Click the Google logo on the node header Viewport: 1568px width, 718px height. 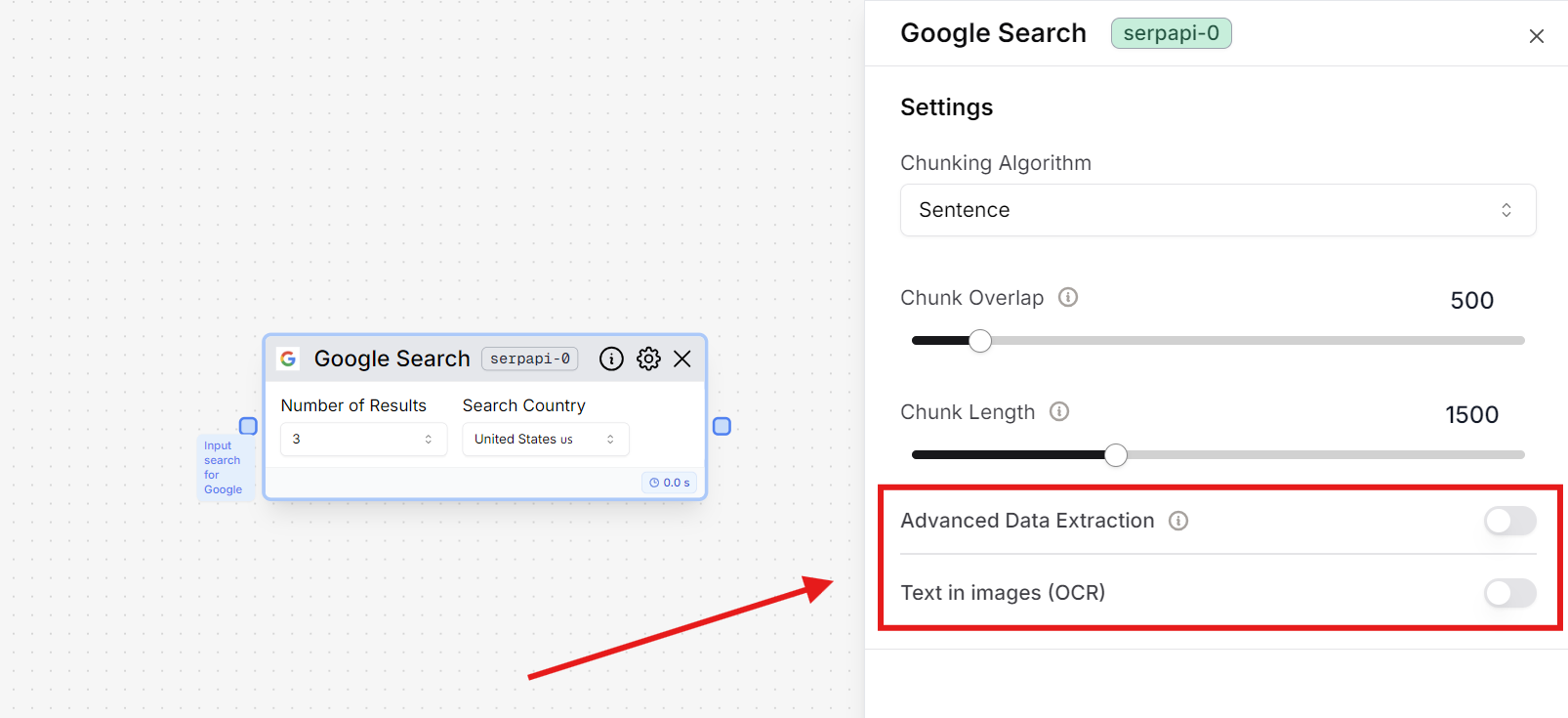tap(288, 359)
